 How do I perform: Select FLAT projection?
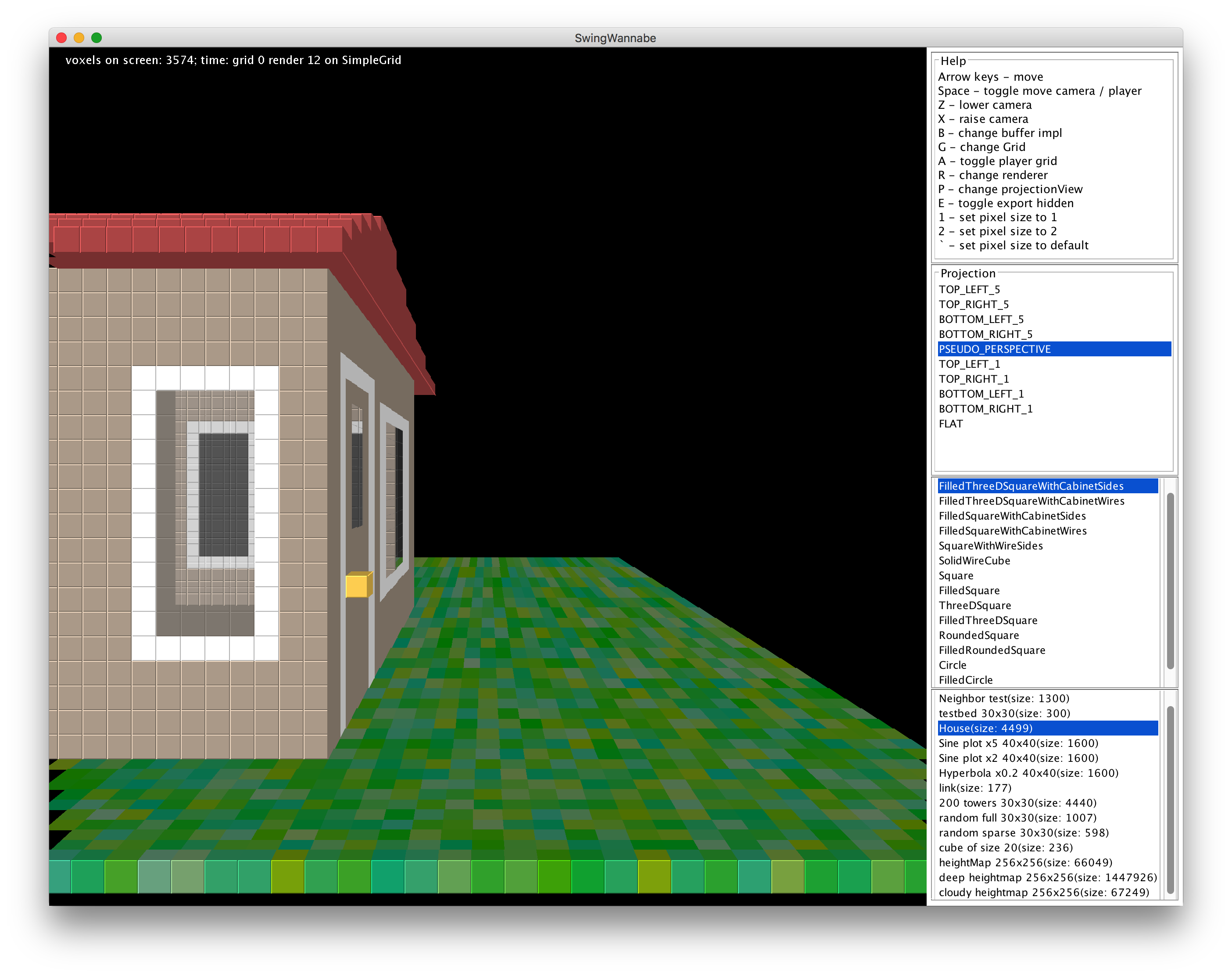click(x=1054, y=423)
